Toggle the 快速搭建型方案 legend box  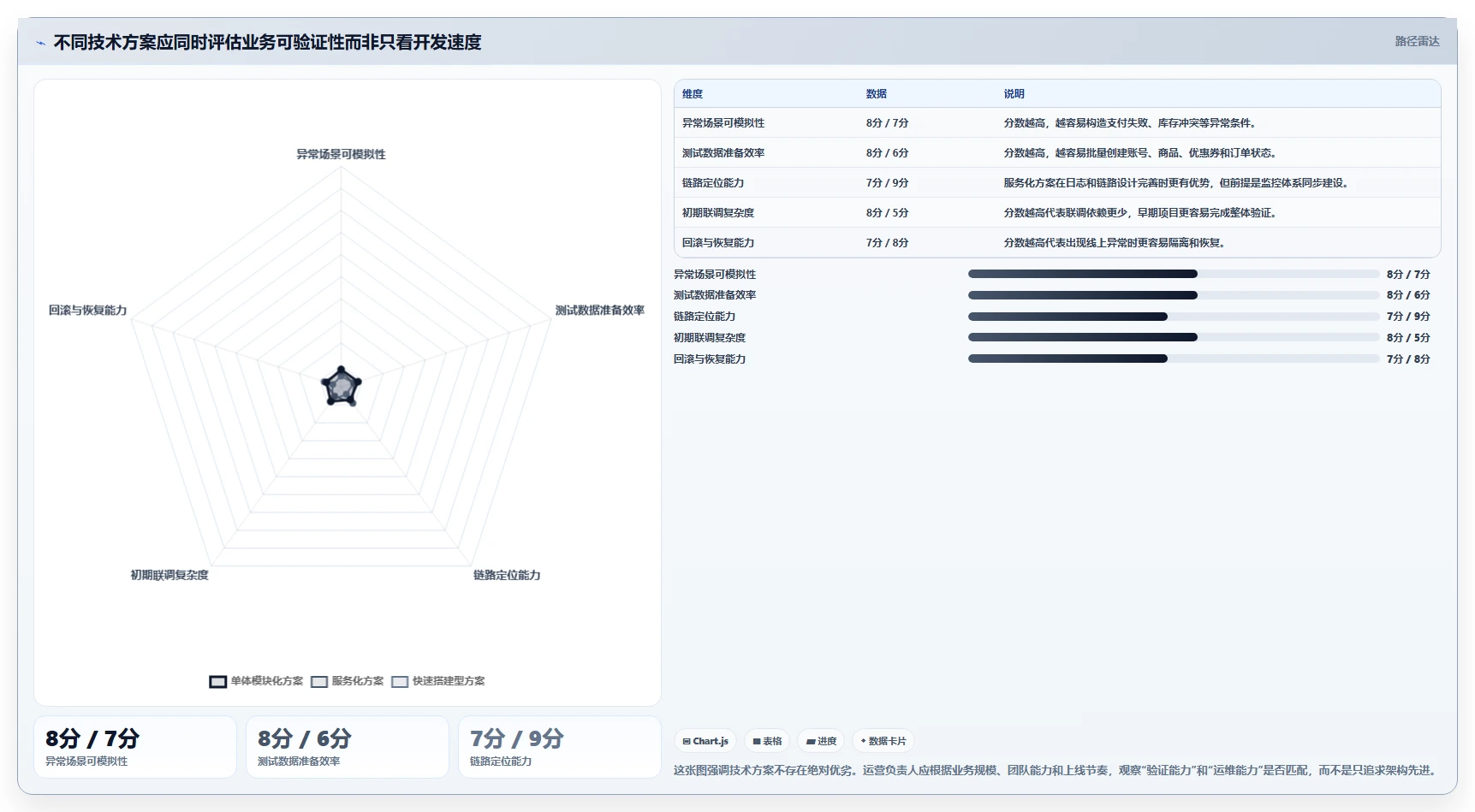click(x=400, y=682)
